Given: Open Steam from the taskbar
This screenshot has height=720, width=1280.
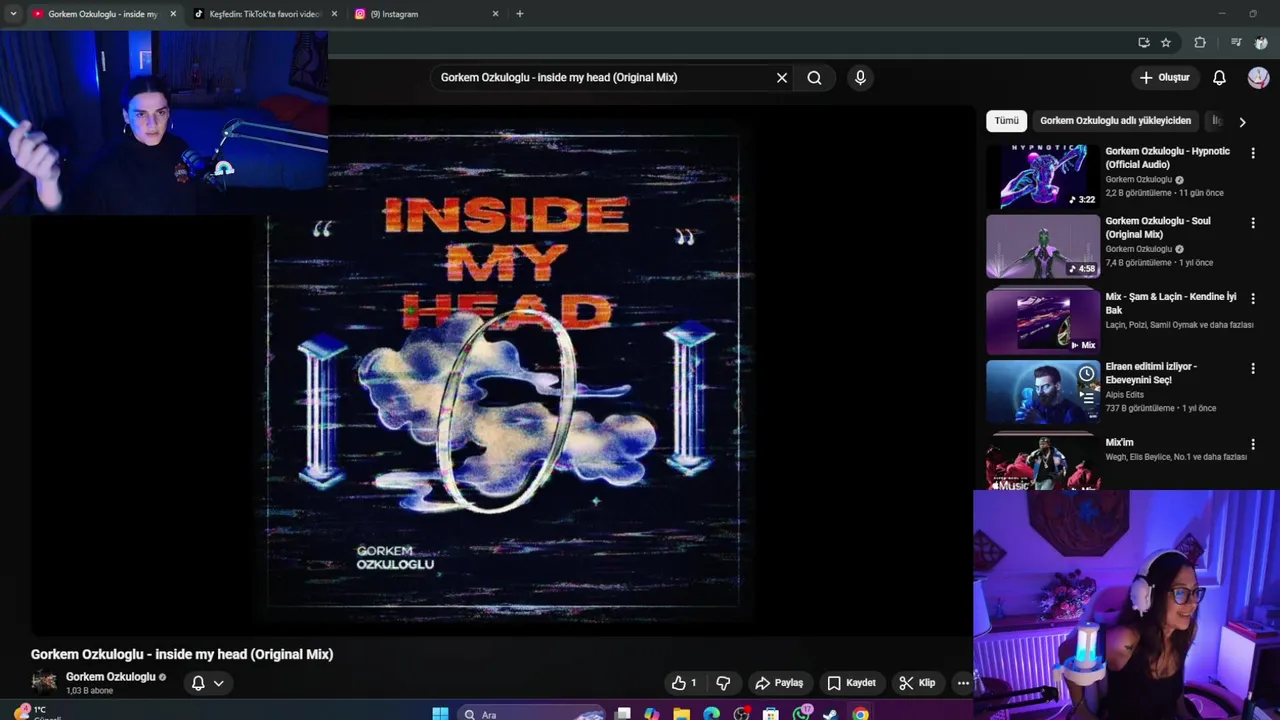Looking at the screenshot, I should 830,714.
